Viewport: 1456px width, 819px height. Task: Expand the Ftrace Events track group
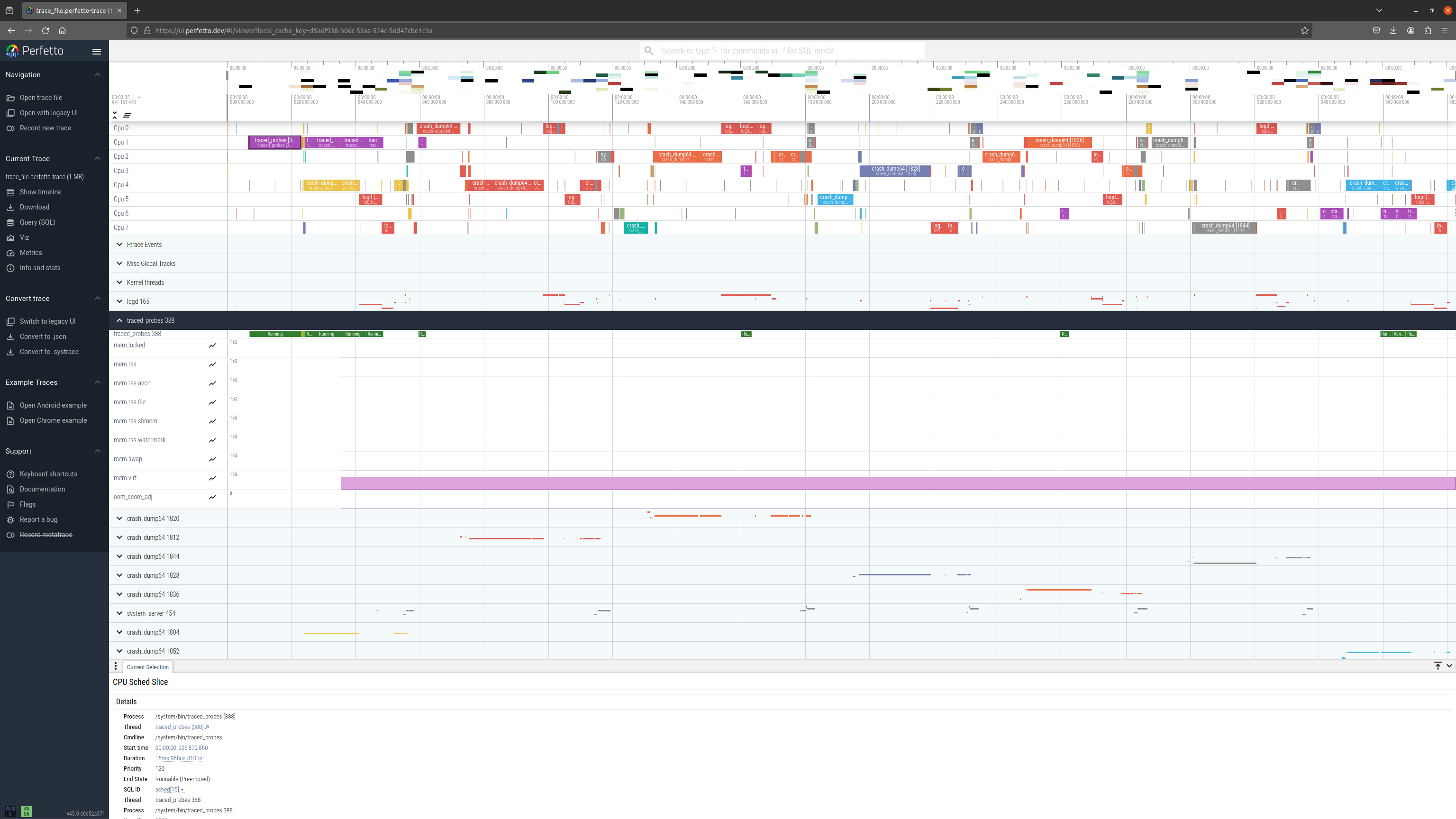click(x=119, y=245)
